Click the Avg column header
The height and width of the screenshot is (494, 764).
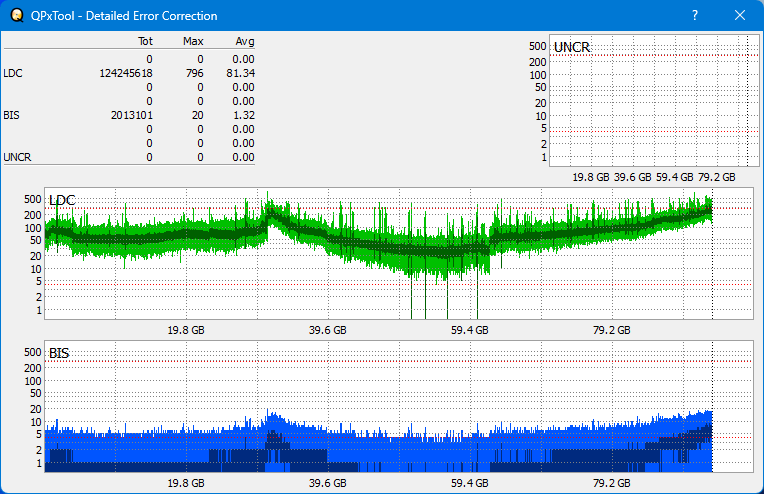(x=245, y=41)
